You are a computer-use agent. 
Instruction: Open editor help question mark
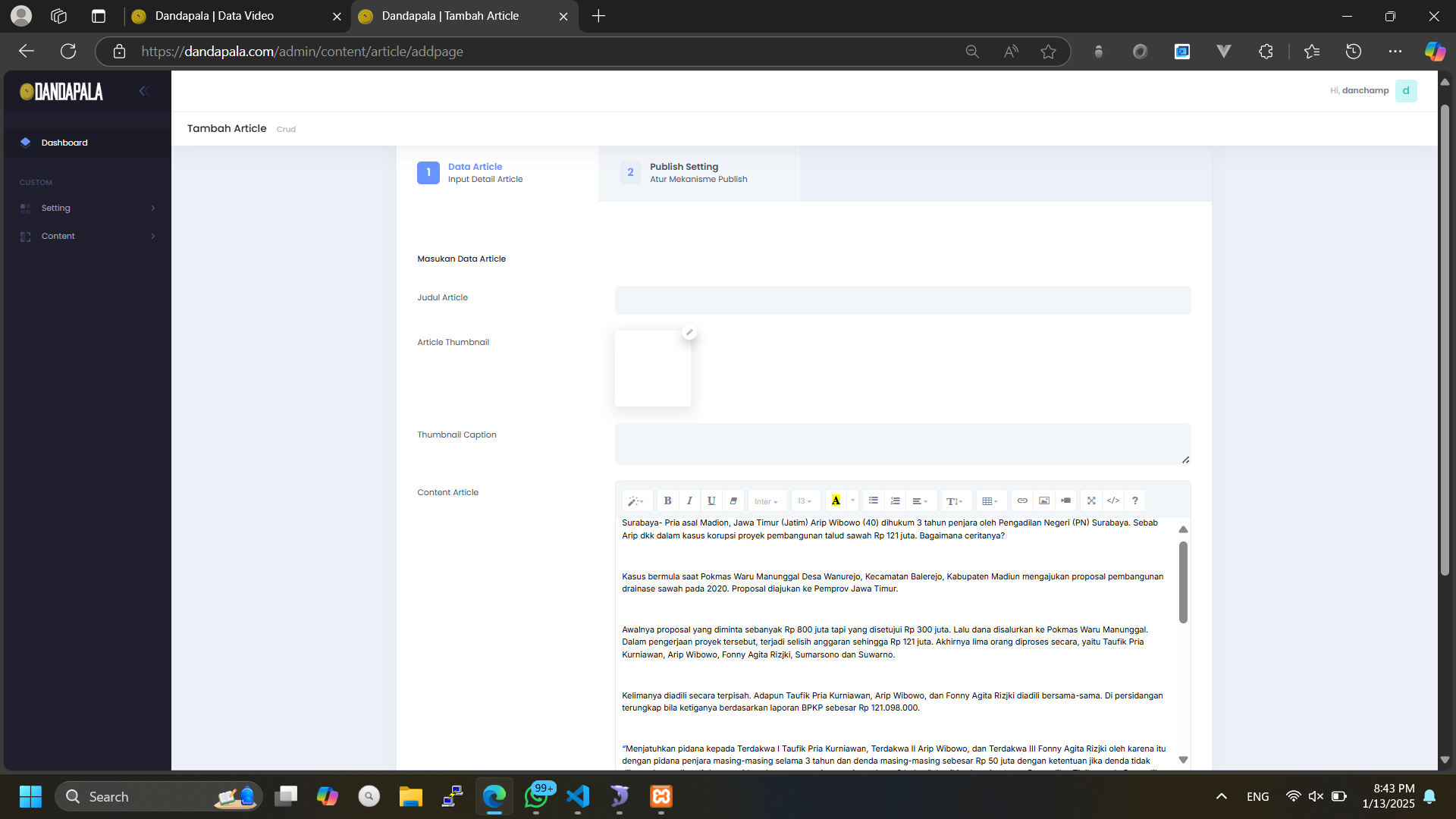click(1135, 501)
